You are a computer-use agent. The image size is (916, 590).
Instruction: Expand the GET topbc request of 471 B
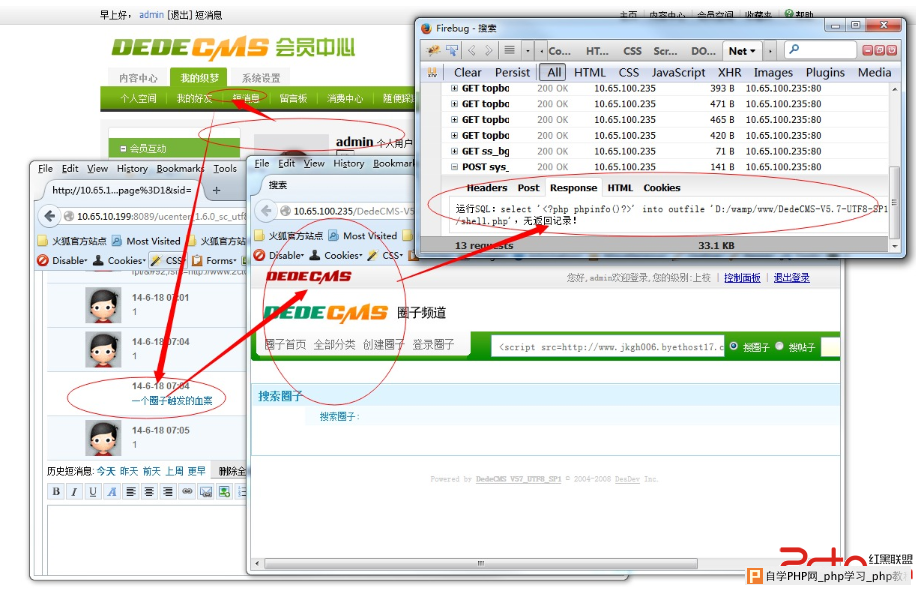point(454,104)
